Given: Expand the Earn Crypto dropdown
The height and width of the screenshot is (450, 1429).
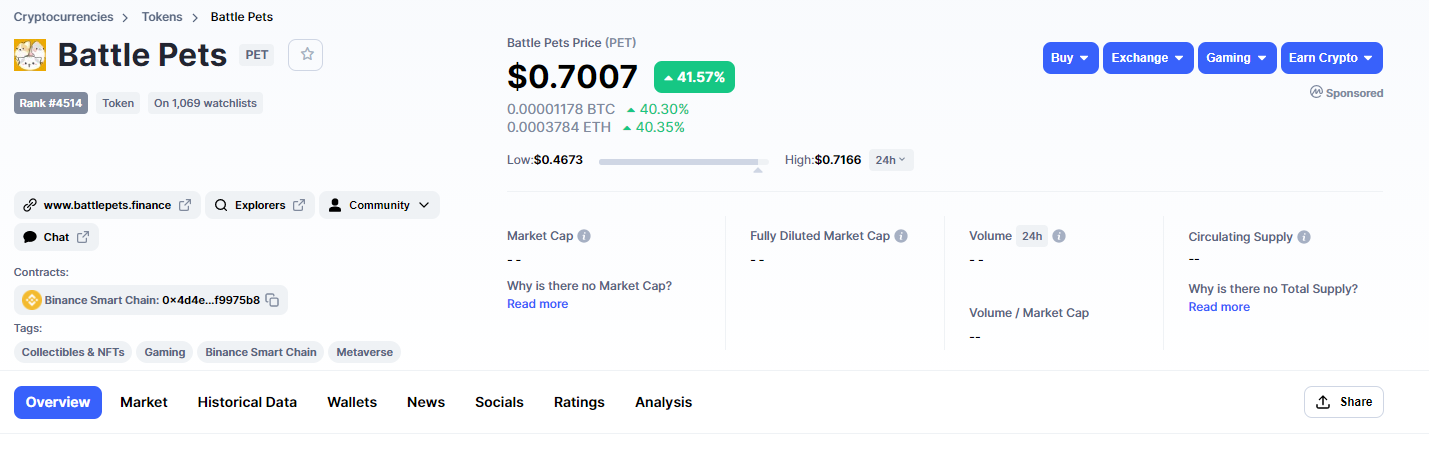Looking at the screenshot, I should [x=1332, y=58].
